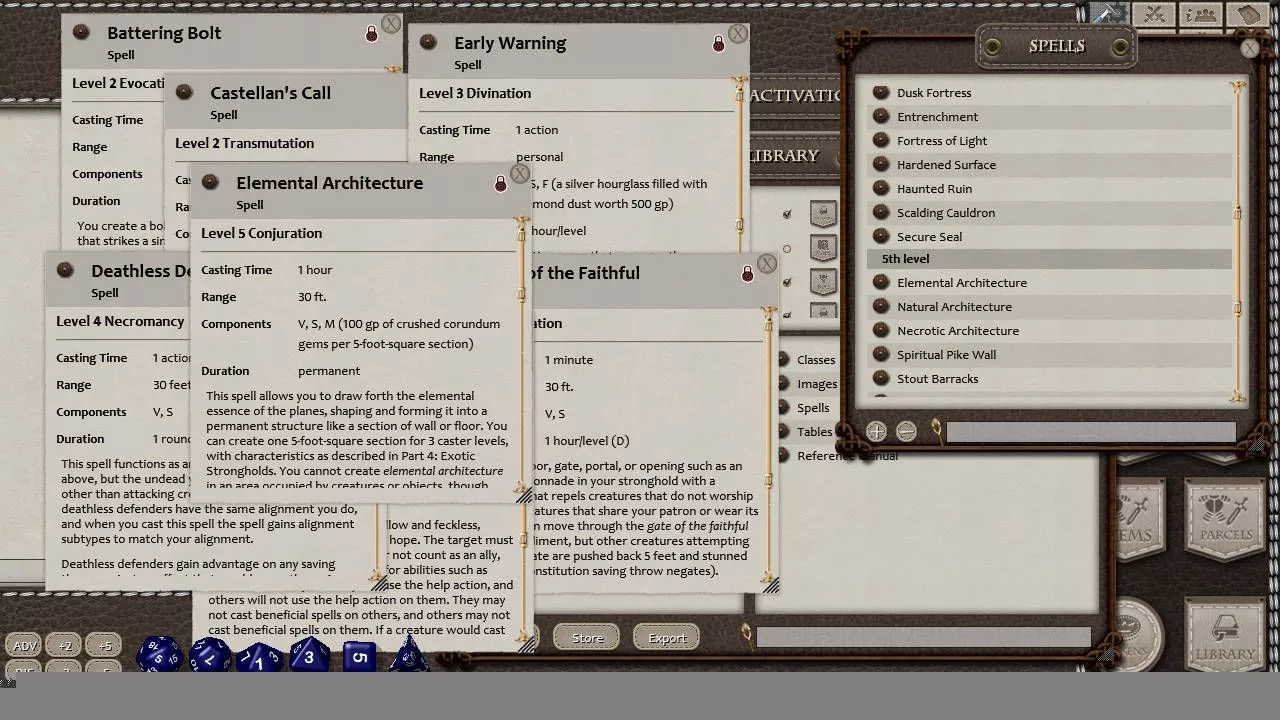Open the Dusk Fortress spell link icon
The width and height of the screenshot is (1280, 720).
coord(881,93)
